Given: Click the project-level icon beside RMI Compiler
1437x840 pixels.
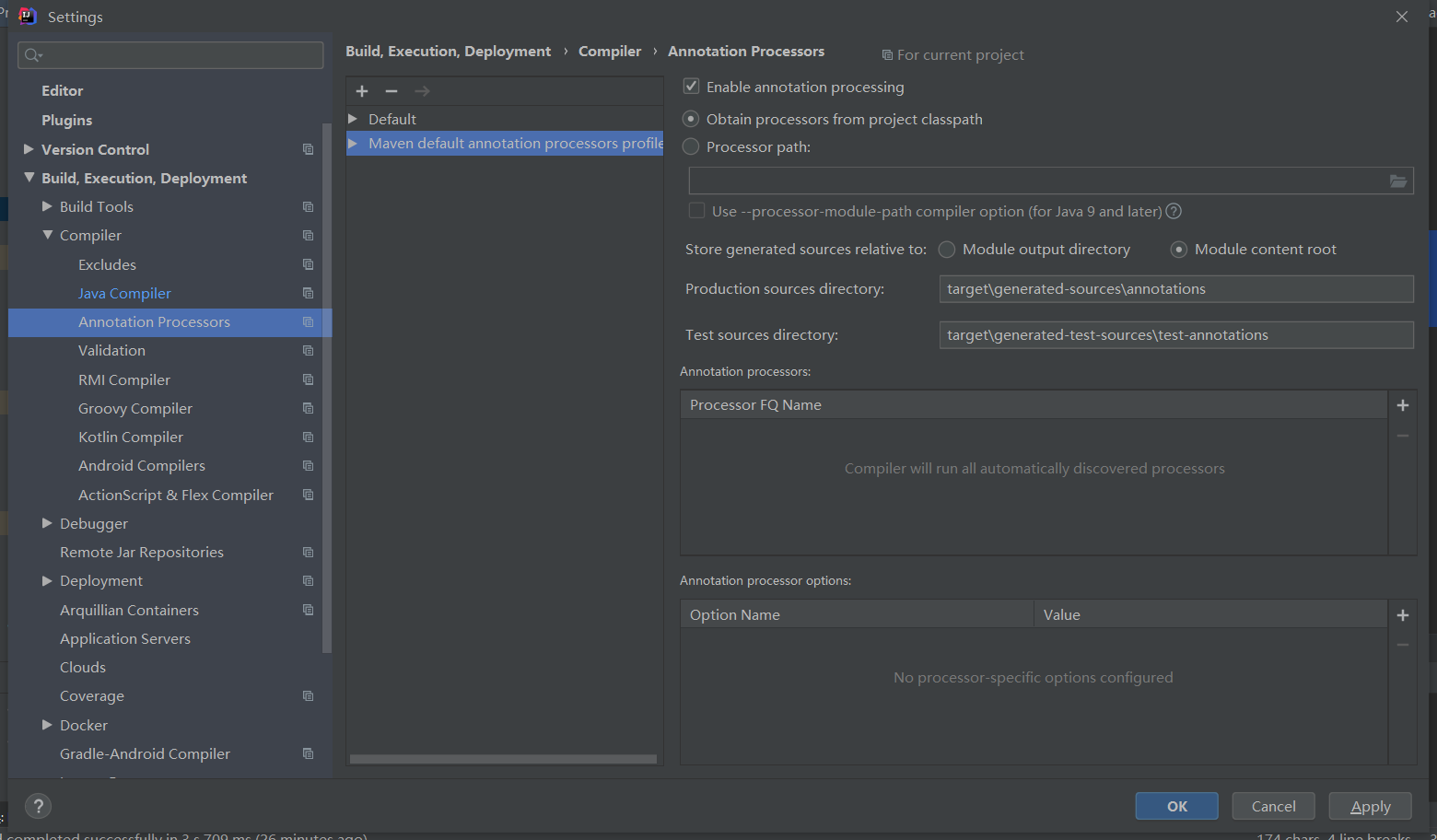Looking at the screenshot, I should pos(309,379).
